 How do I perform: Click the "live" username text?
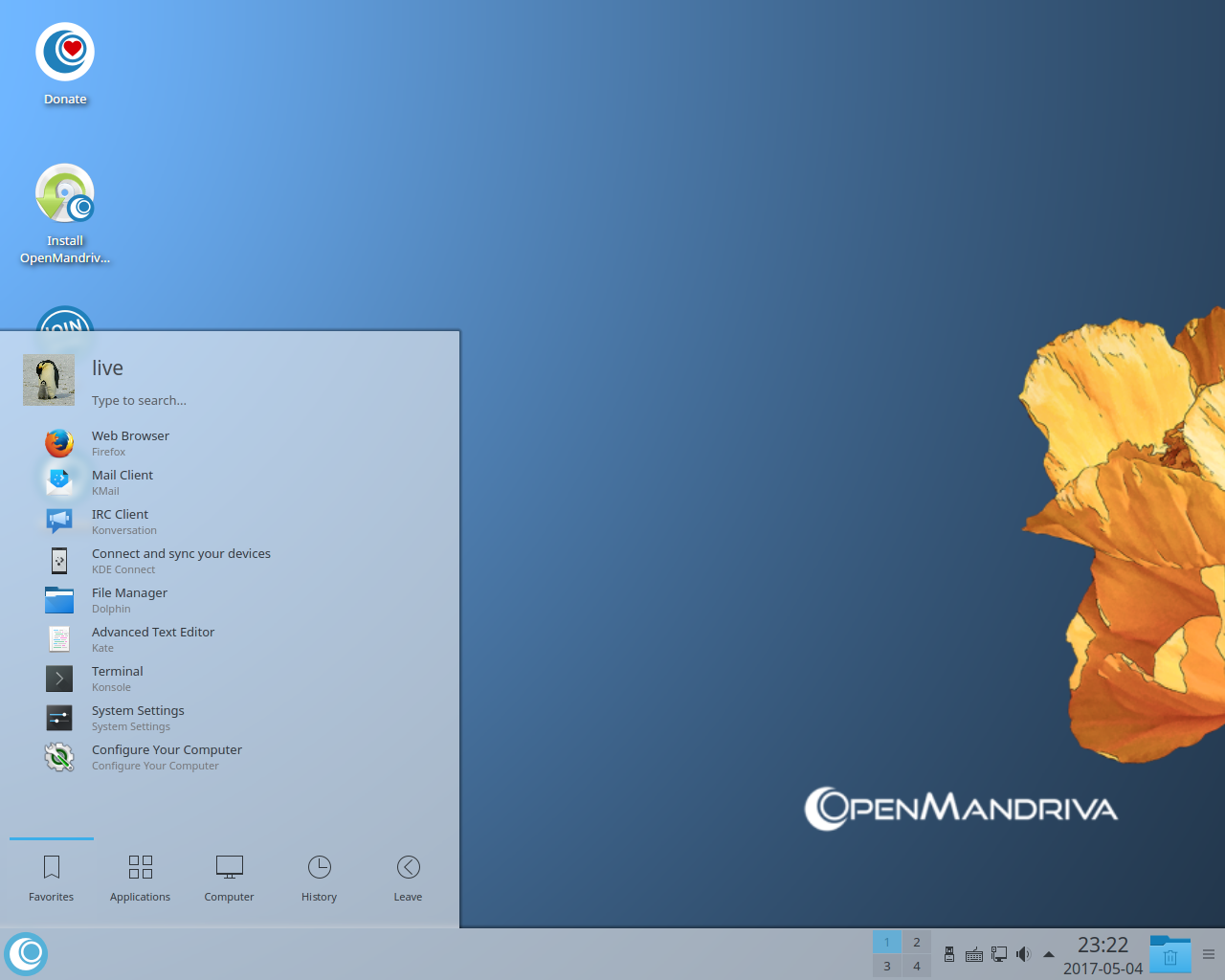tap(107, 367)
